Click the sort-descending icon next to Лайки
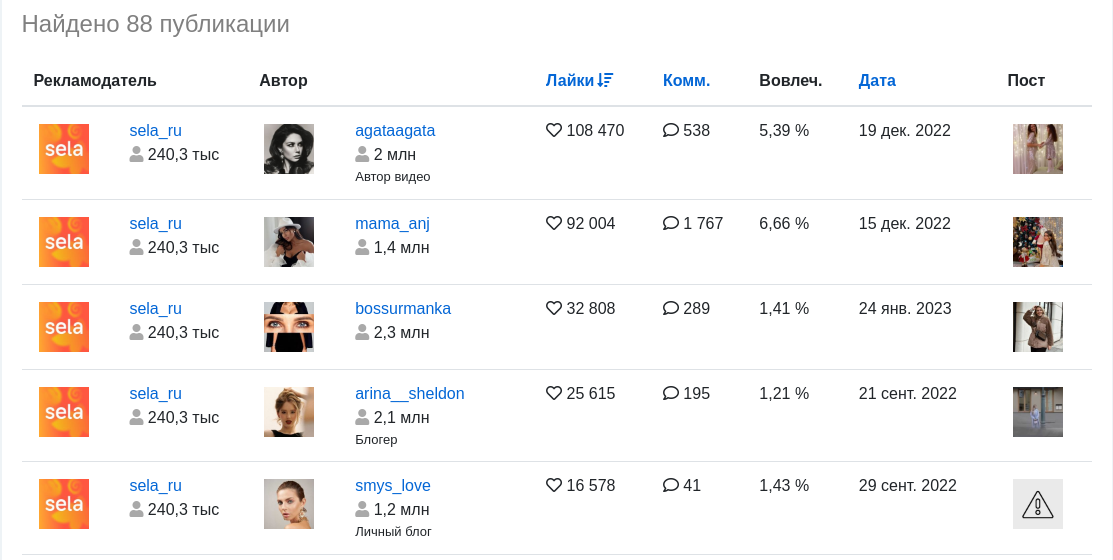The width and height of the screenshot is (1113, 560). pyautogui.click(x=605, y=80)
